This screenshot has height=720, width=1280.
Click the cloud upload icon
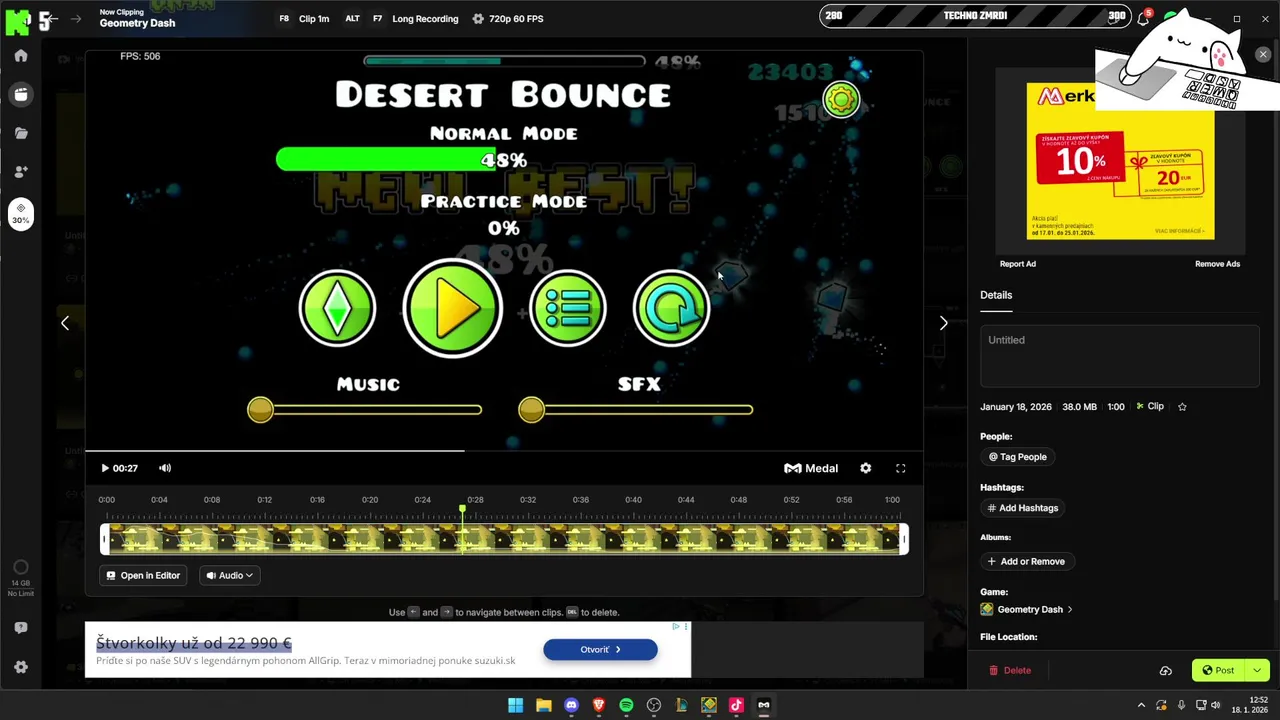[1166, 671]
